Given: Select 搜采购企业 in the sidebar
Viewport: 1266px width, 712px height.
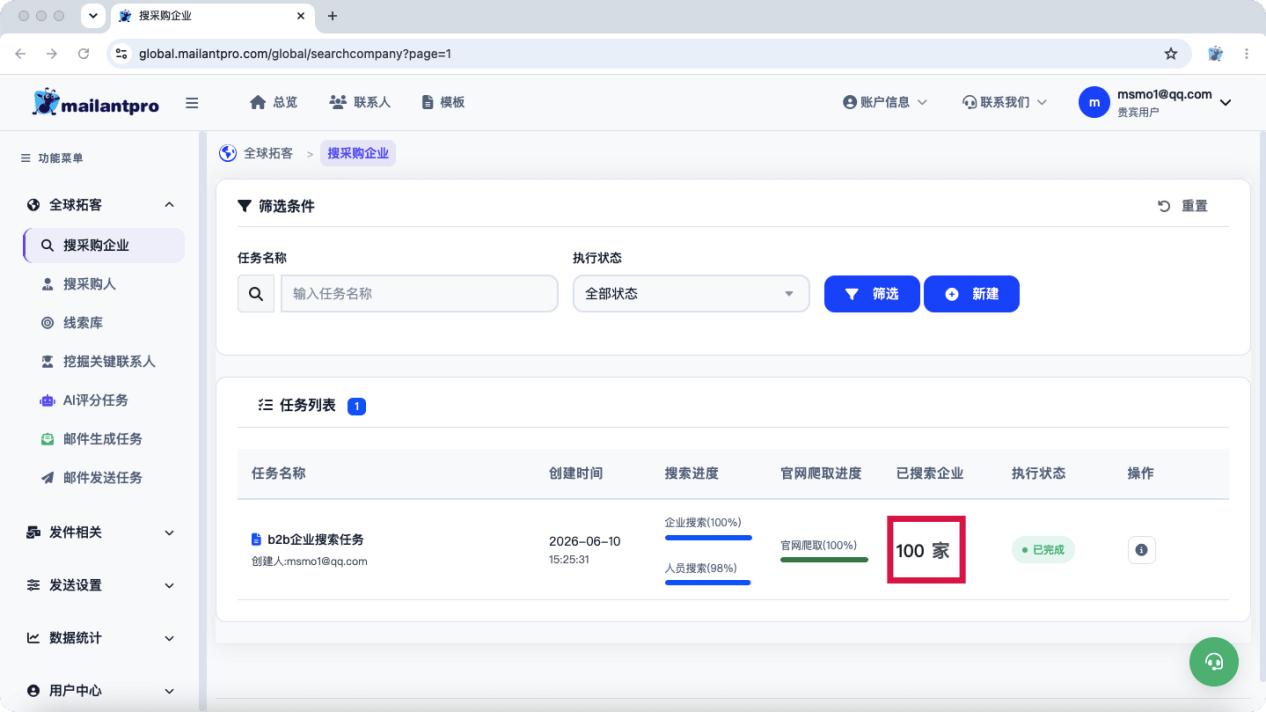Looking at the screenshot, I should pyautogui.click(x=103, y=245).
